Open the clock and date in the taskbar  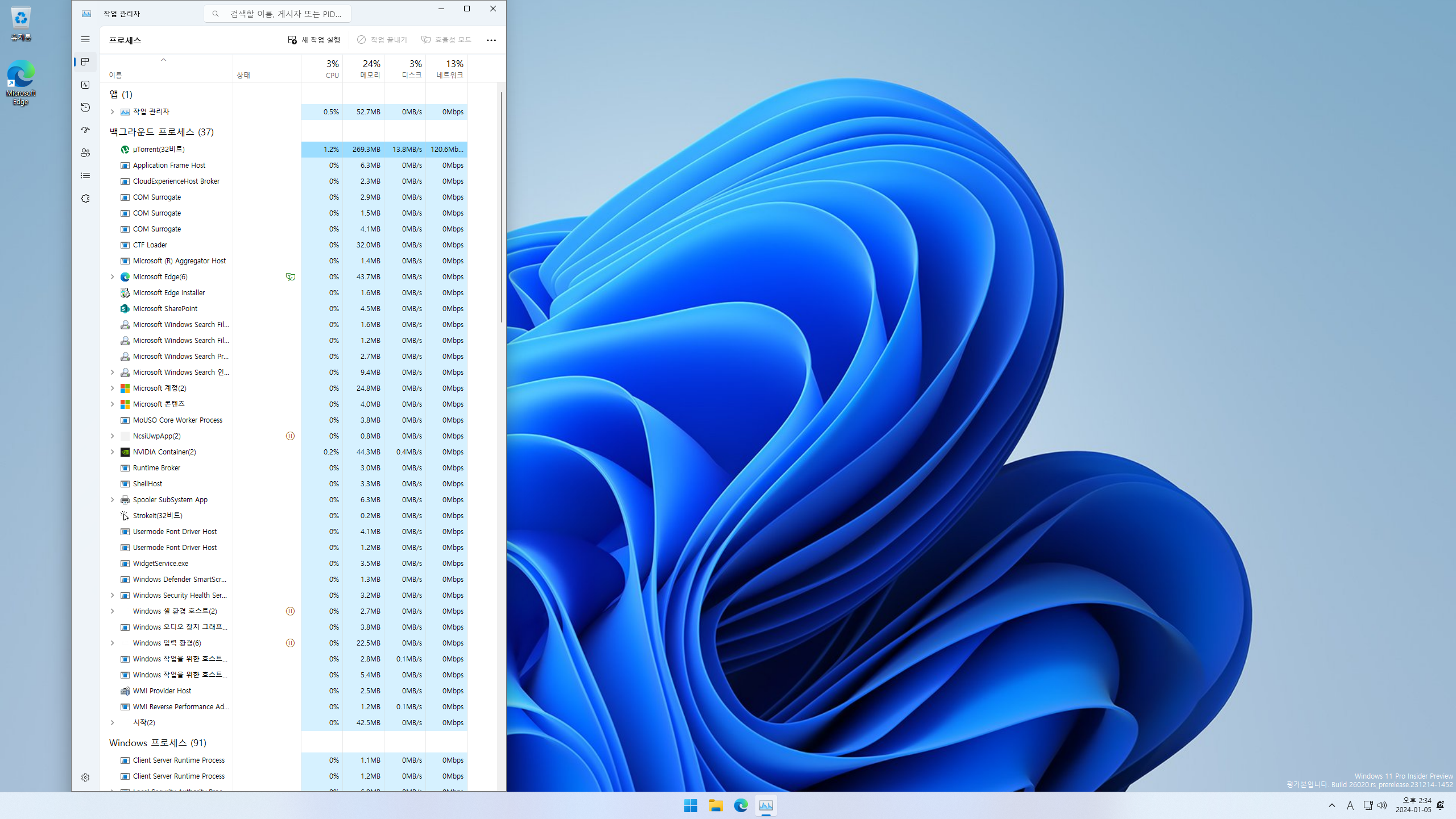pyautogui.click(x=1413, y=805)
